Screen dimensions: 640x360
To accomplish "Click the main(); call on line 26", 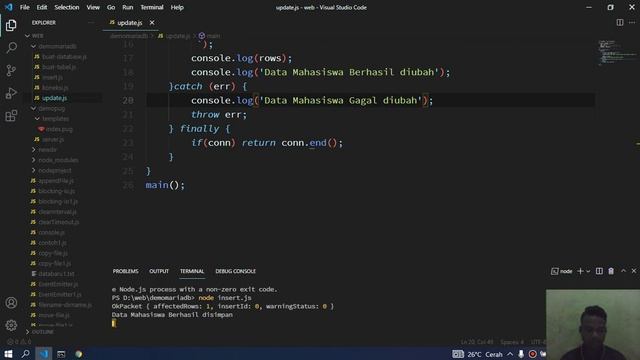I will 165,185.
